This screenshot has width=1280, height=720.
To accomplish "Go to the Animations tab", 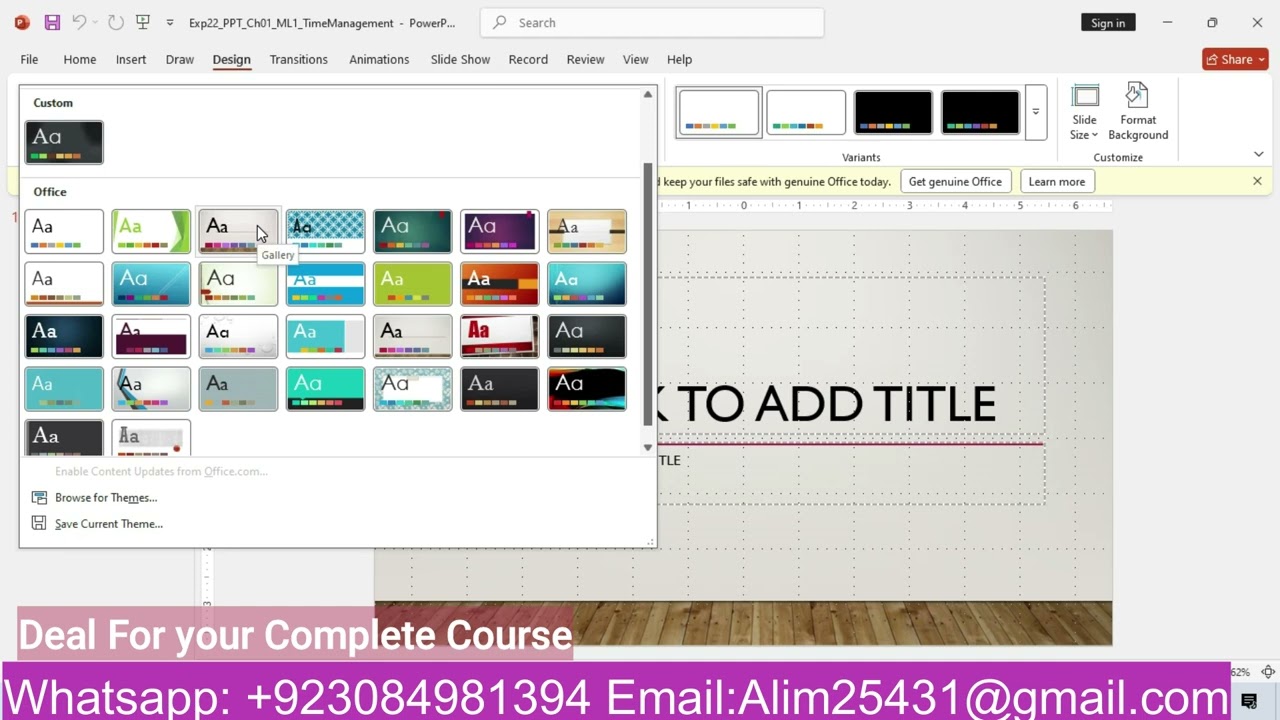I will [x=379, y=59].
